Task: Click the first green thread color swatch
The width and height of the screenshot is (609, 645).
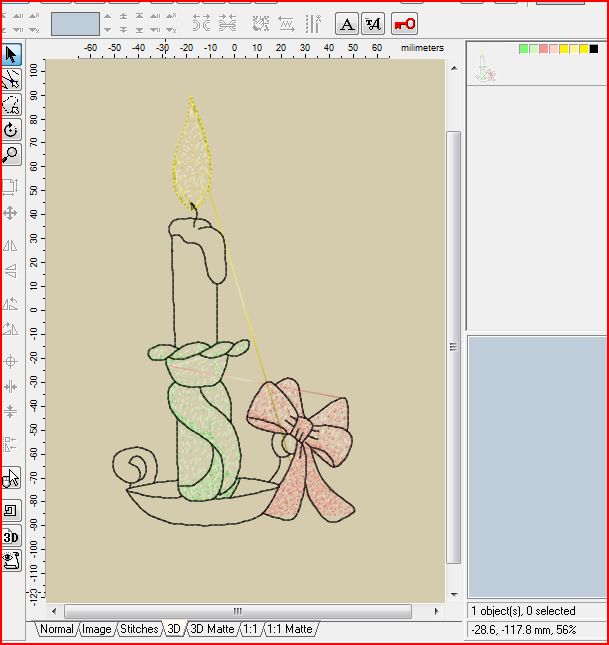Action: click(523, 49)
